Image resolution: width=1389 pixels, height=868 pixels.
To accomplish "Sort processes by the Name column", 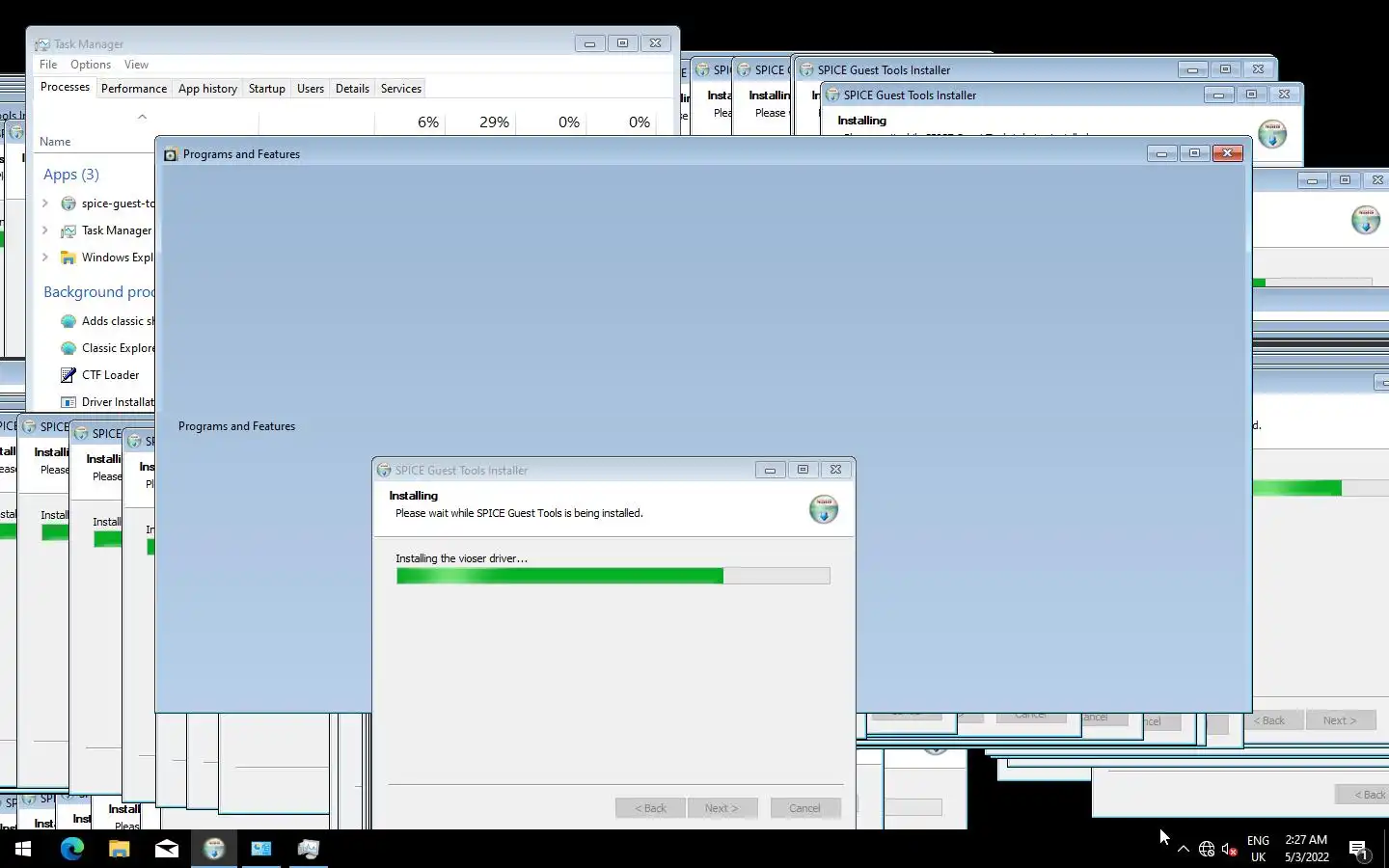I will (55, 142).
